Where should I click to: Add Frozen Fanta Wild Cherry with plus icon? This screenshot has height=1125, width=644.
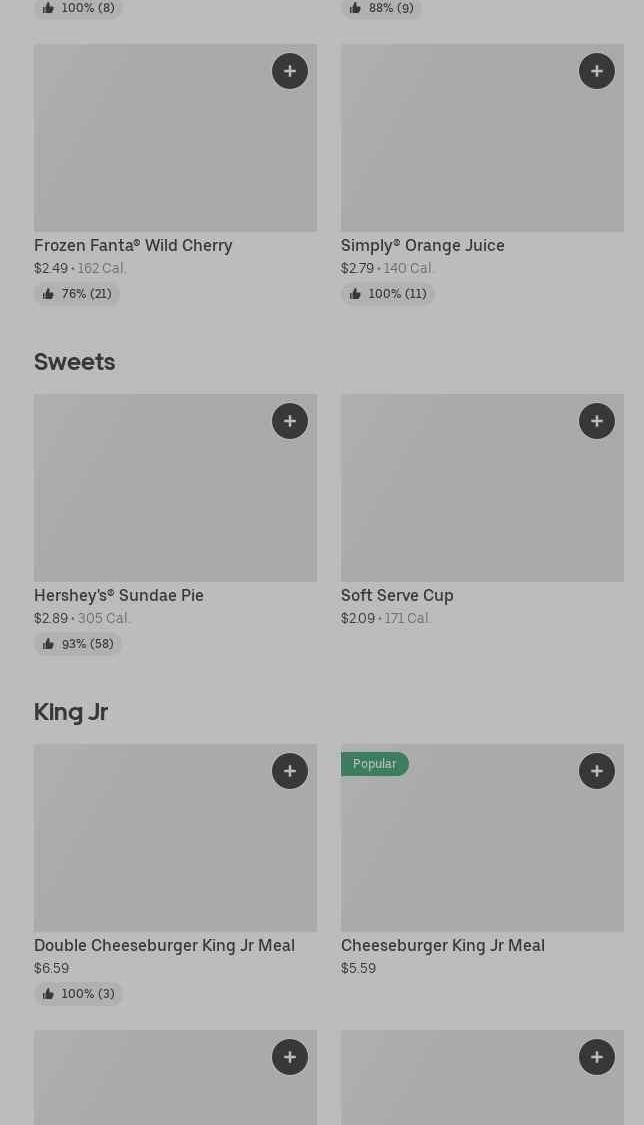pyautogui.click(x=290, y=71)
